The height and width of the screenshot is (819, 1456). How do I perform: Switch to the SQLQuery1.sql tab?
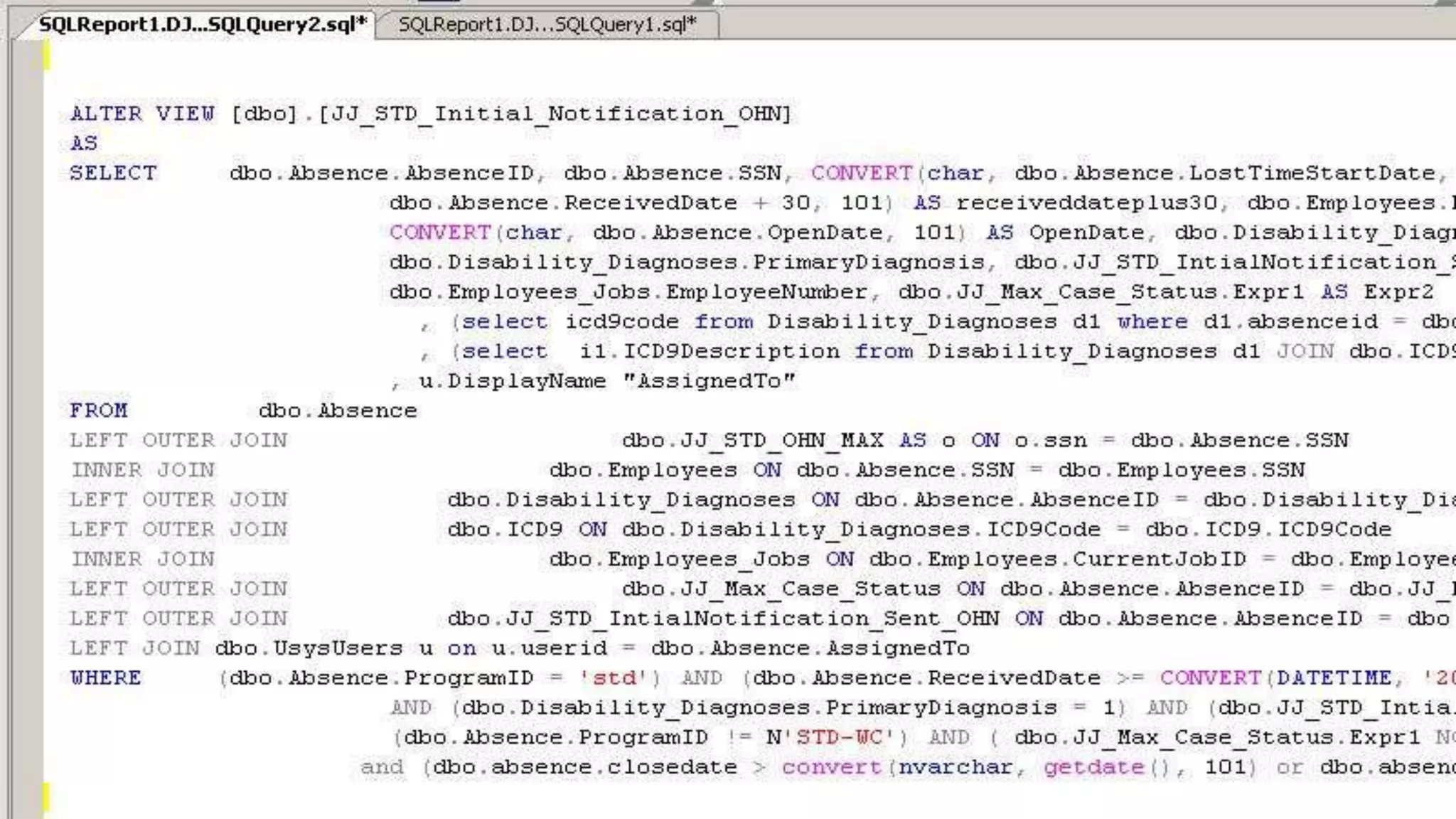(547, 25)
